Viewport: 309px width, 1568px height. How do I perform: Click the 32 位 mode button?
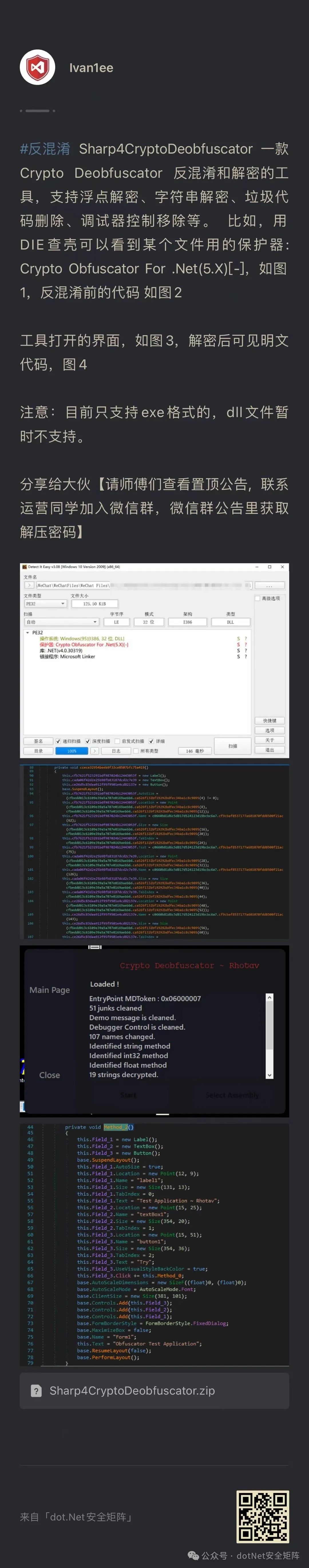tap(148, 622)
